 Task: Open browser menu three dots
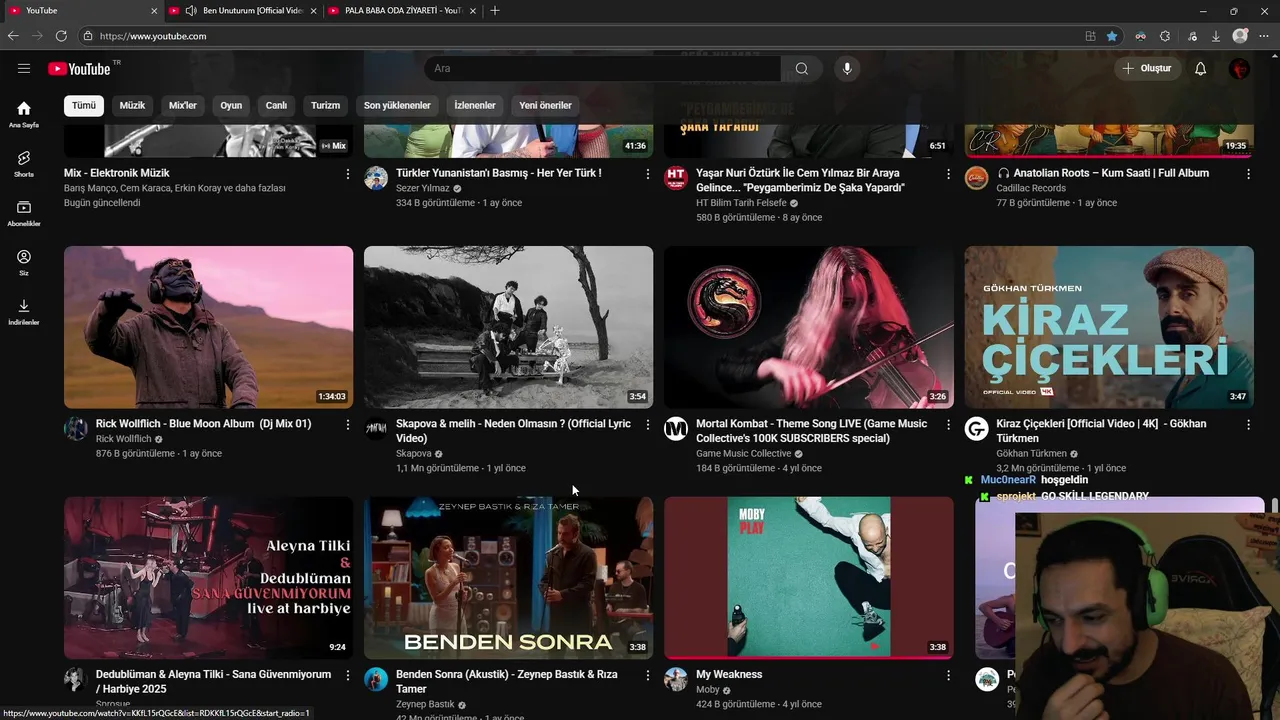(x=1266, y=36)
